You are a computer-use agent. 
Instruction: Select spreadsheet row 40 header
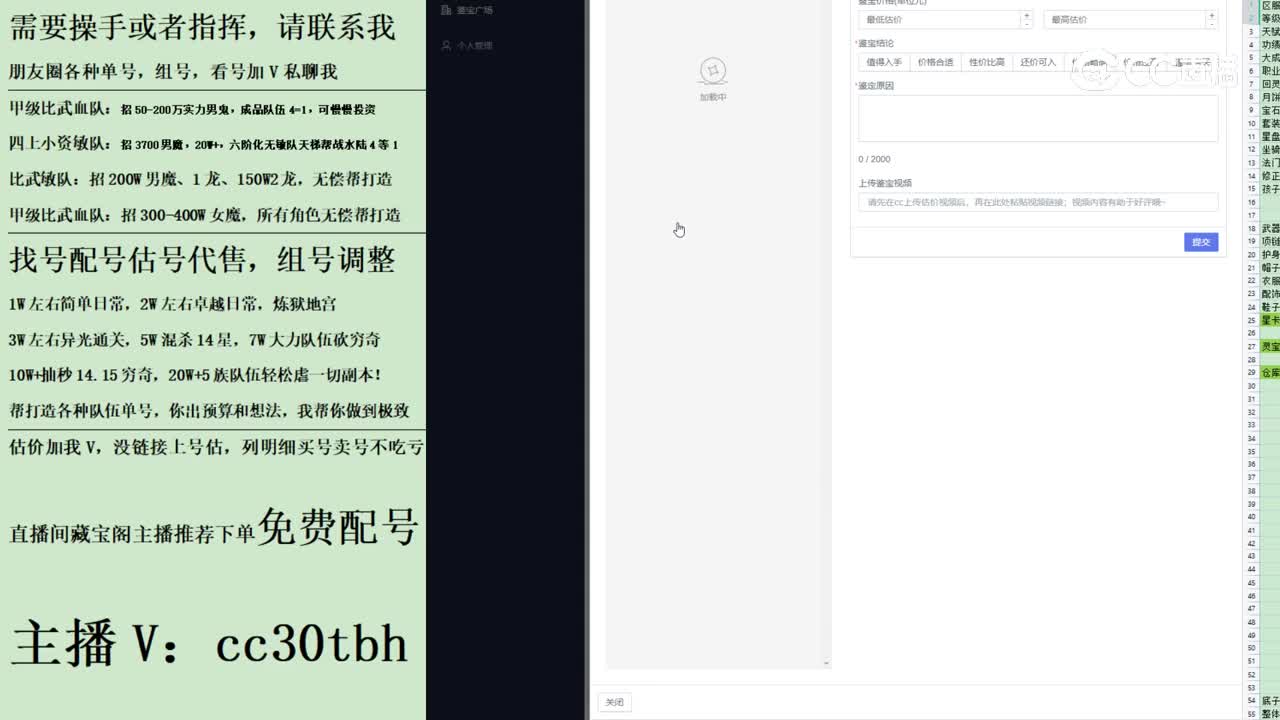1251,517
